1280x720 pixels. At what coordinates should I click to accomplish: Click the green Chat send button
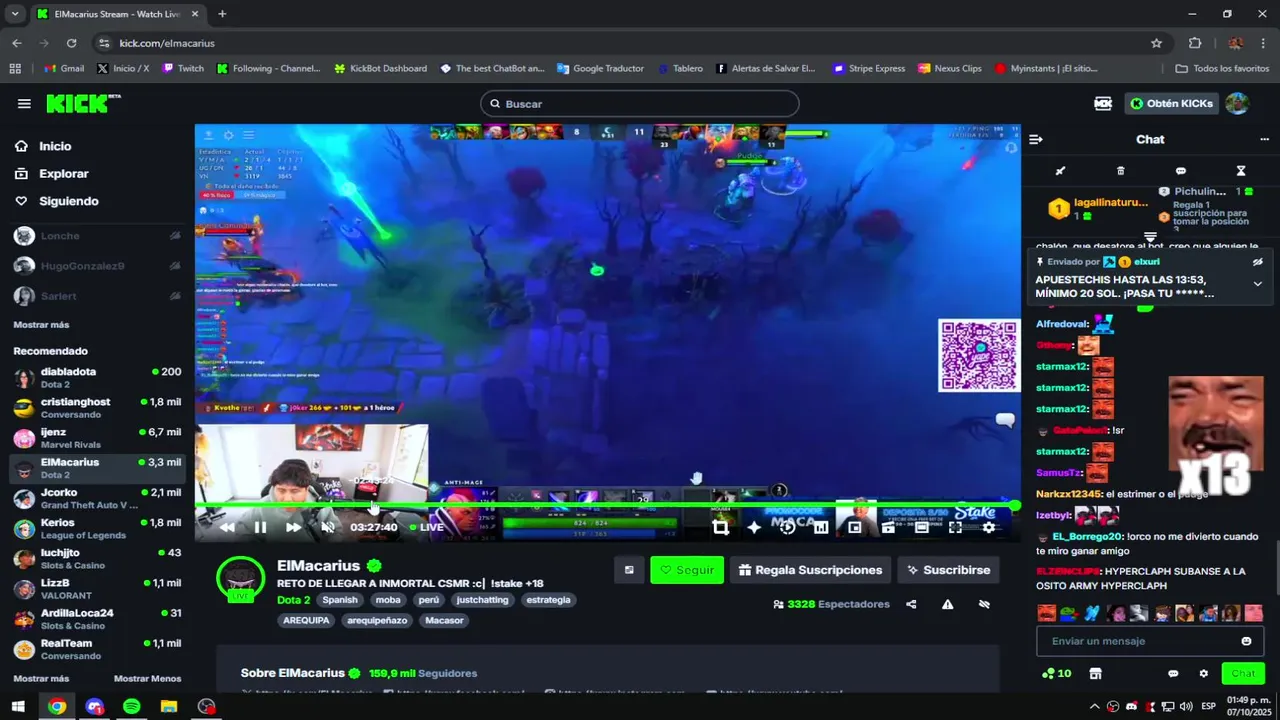(x=1243, y=673)
